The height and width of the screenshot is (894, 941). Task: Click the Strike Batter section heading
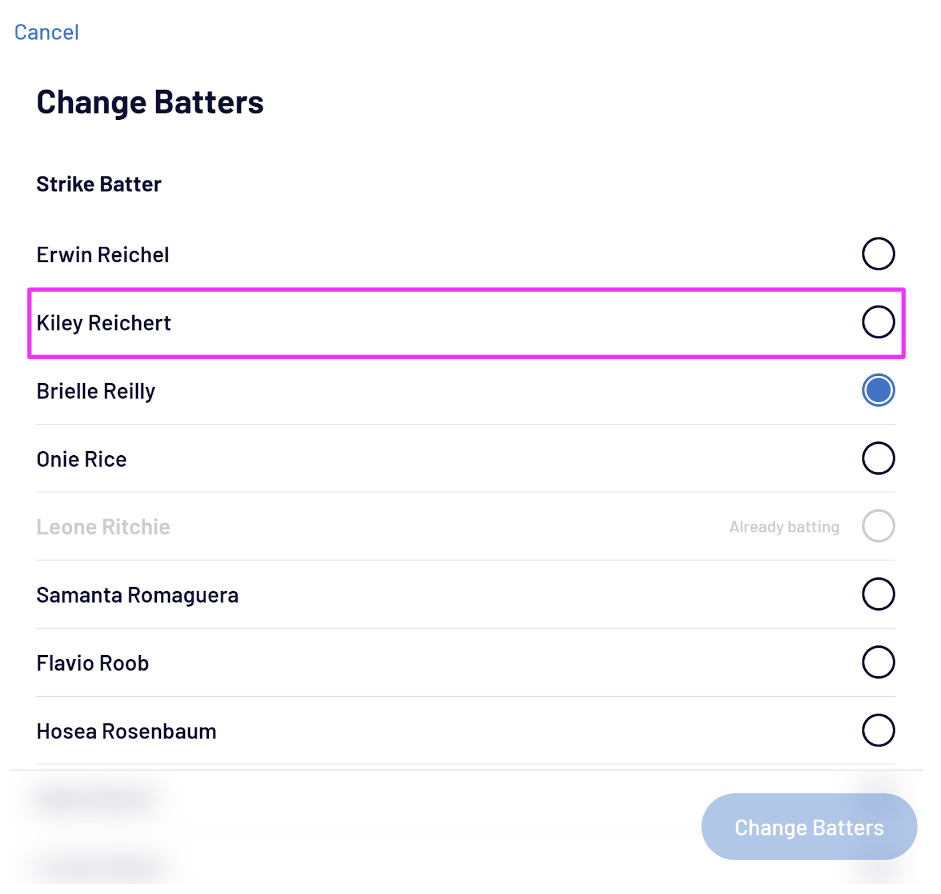[98, 184]
